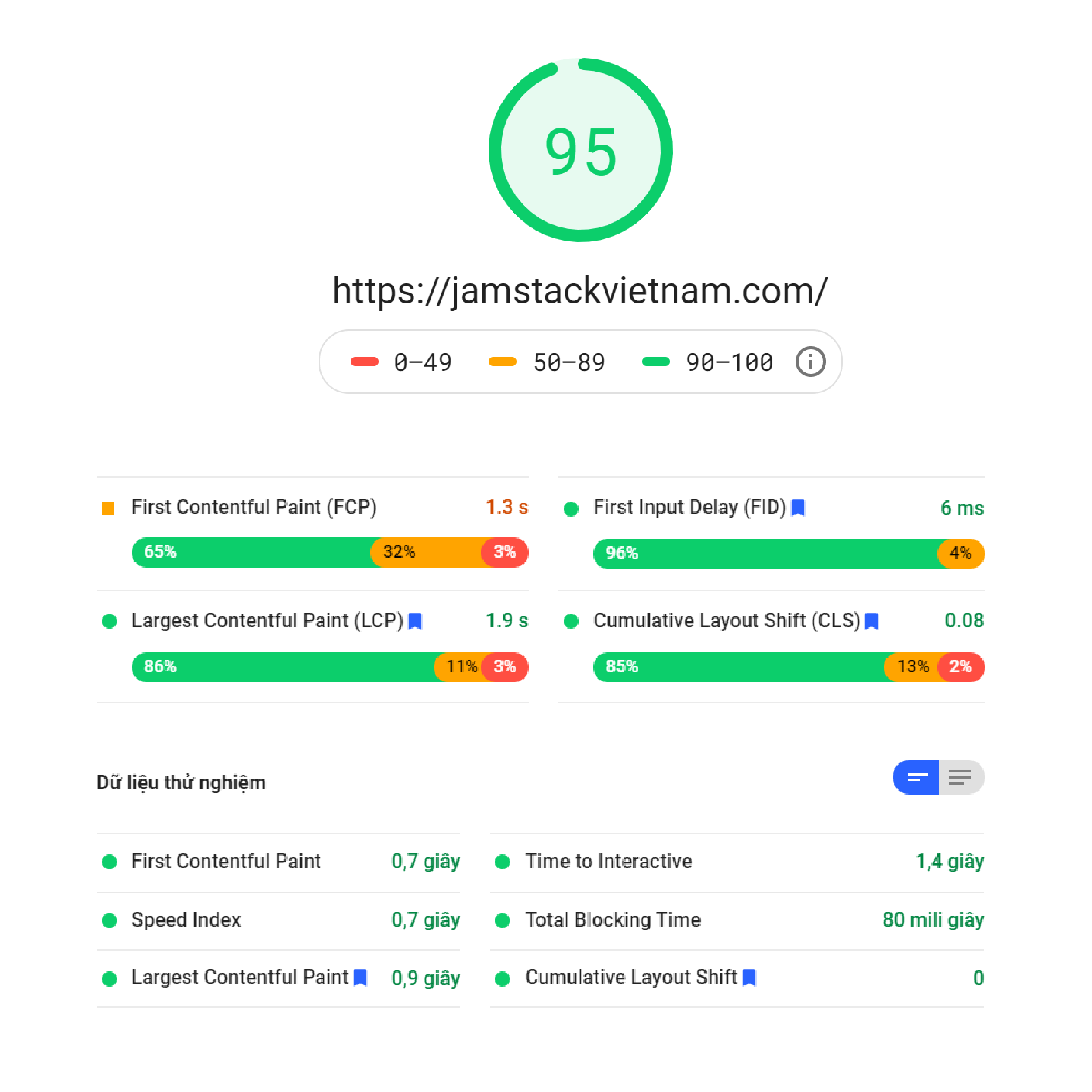Click green dot next to Total Blocking Time
This screenshot has height=1092, width=1092.
tap(502, 921)
